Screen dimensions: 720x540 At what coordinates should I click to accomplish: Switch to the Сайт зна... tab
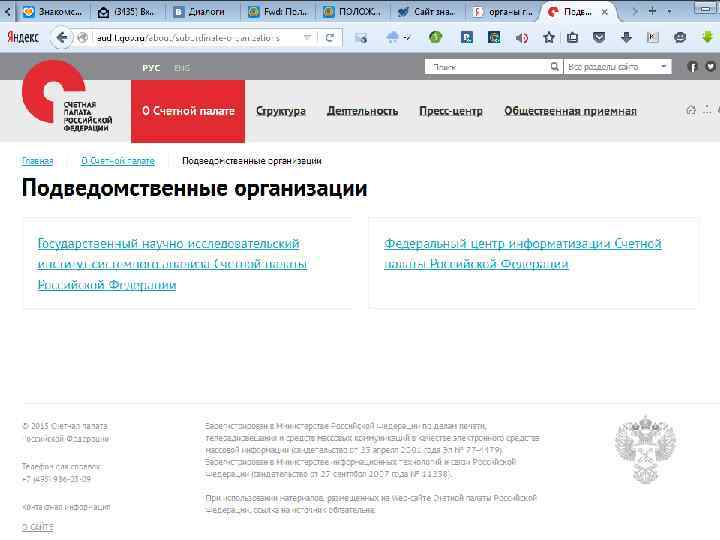pyautogui.click(x=427, y=12)
